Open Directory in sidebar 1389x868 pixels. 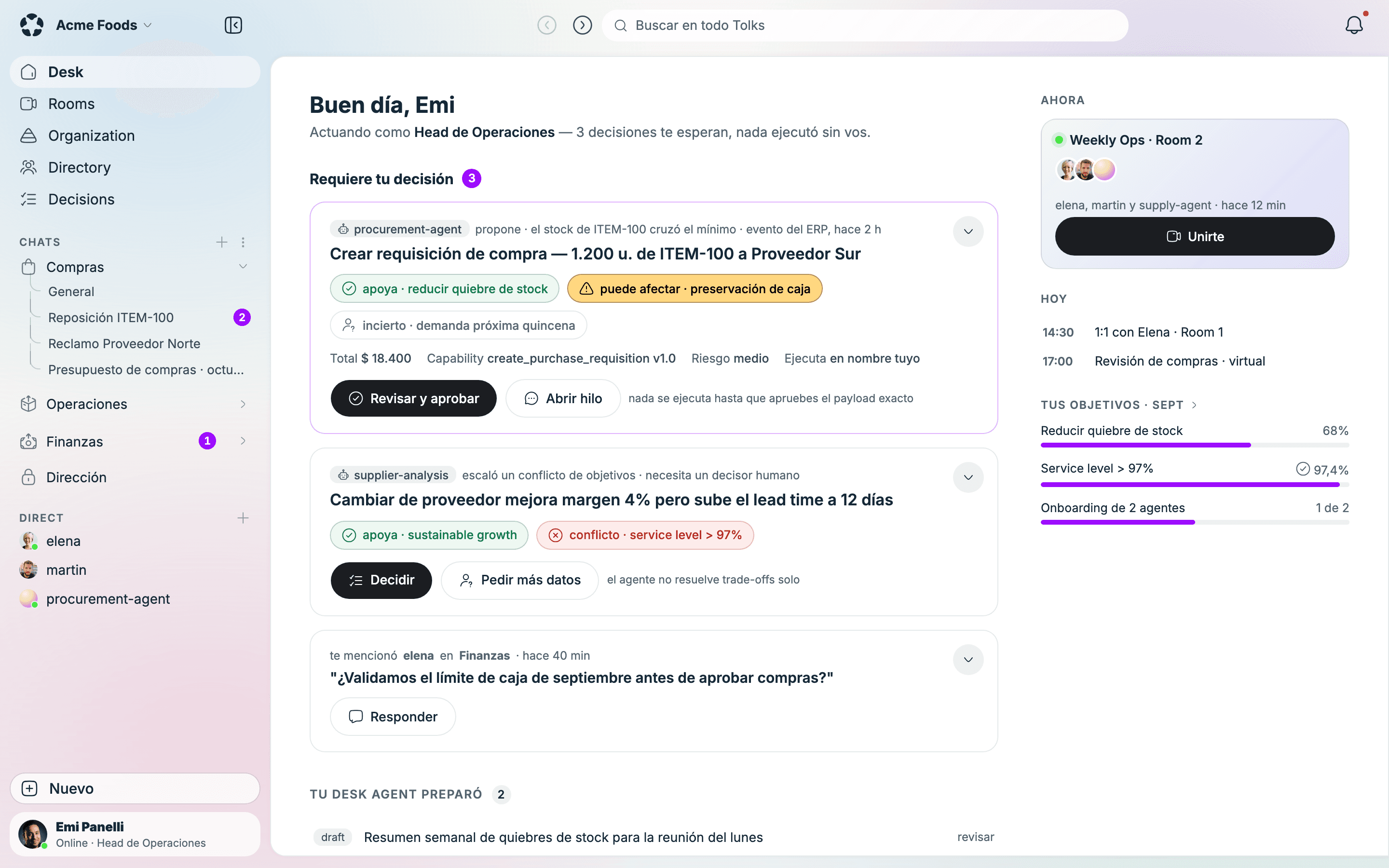pyautogui.click(x=135, y=168)
